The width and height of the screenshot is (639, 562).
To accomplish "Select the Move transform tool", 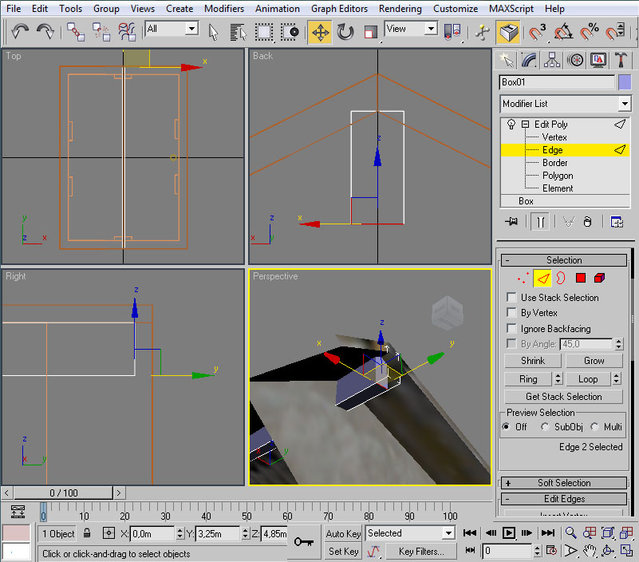I will pyautogui.click(x=320, y=31).
